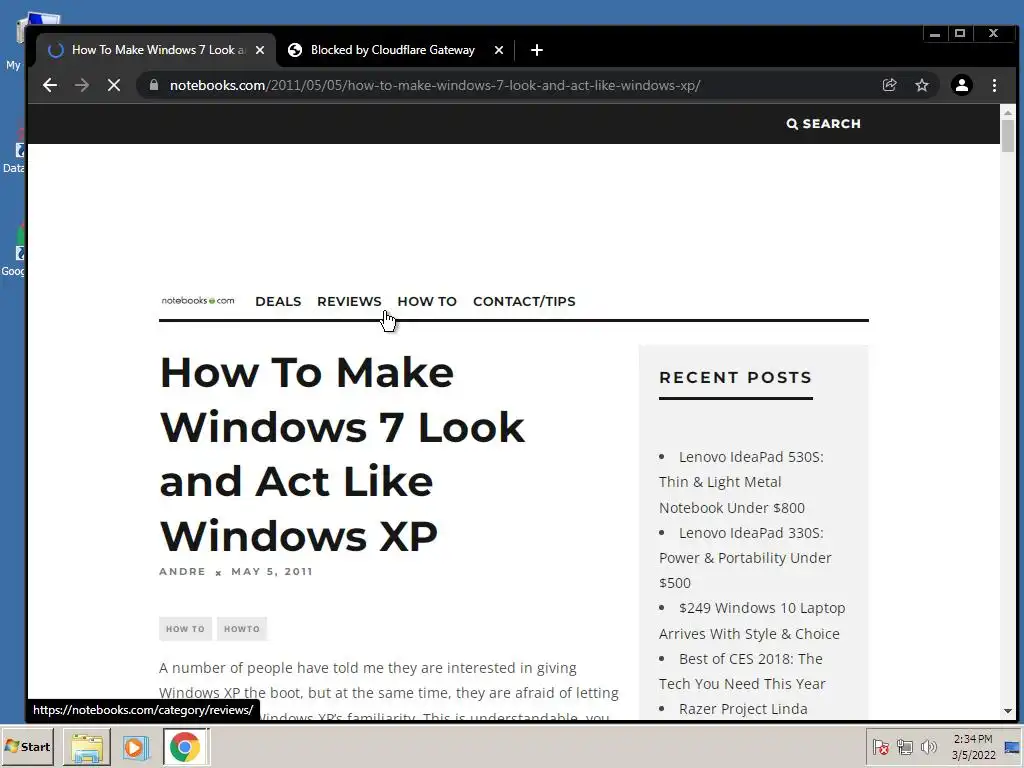Bookmark this page with star

921,86
